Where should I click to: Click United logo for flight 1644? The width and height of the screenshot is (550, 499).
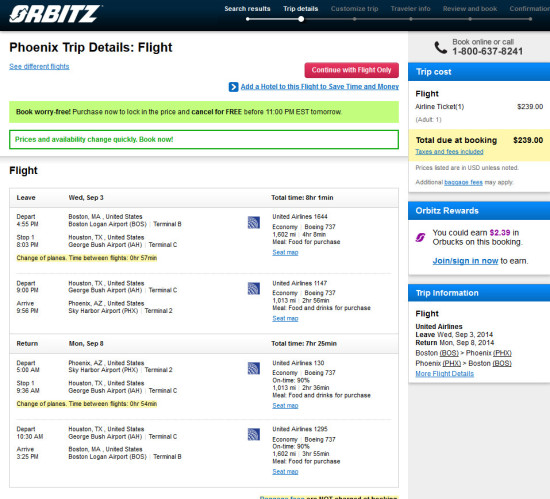point(254,222)
